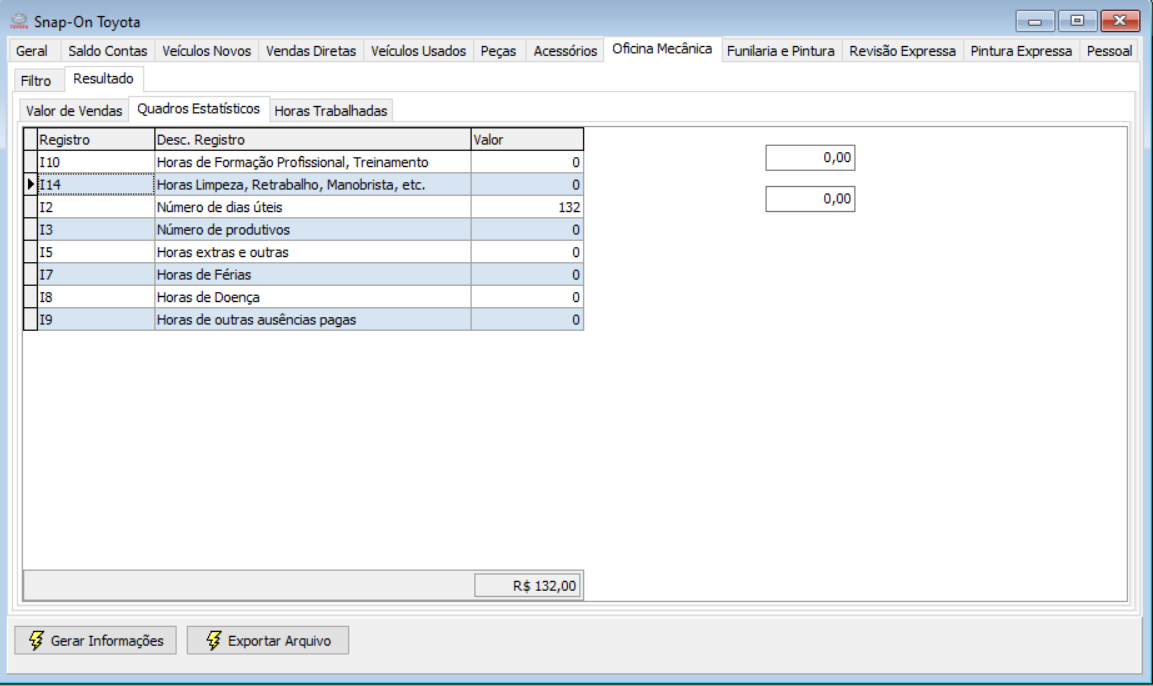Click 'Horas extras e outras' cell
Viewport: 1153px width, 686px height.
313,252
